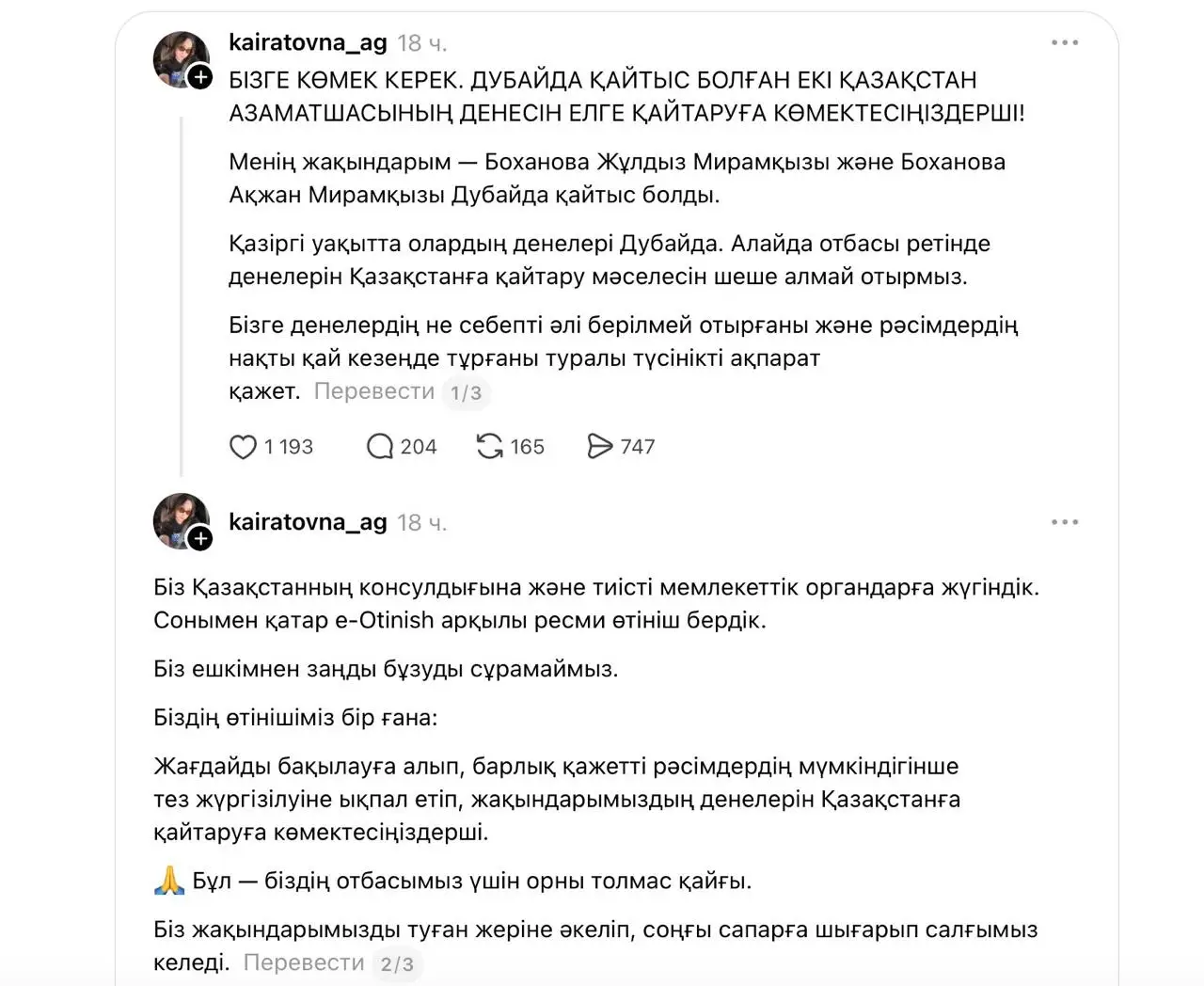Repost the first post using the arrows icon
Screen dimensions: 1204x986
tap(489, 447)
